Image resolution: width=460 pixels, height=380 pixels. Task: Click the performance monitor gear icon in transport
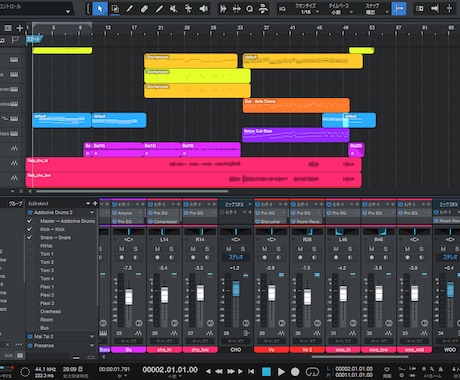coord(25,372)
